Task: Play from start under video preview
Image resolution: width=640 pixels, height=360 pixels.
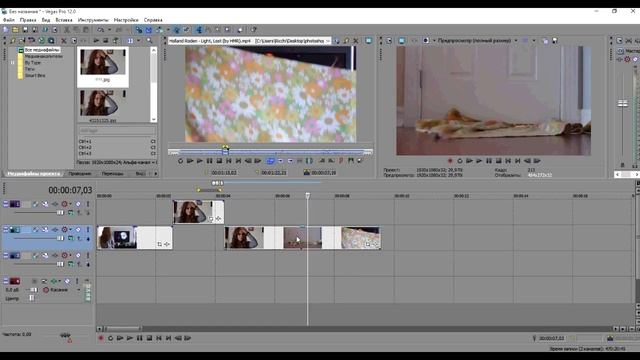Action: point(469,161)
